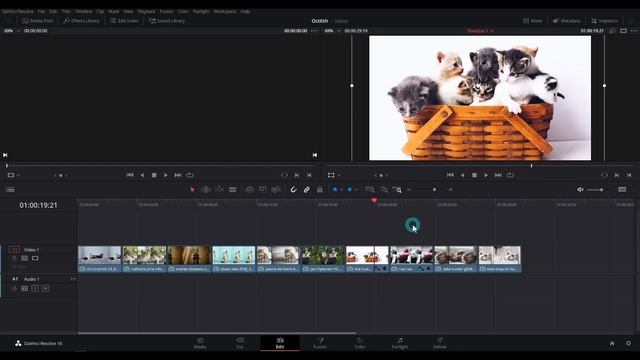Switch to the Deliver page tab
This screenshot has width=640, height=360.
point(440,343)
